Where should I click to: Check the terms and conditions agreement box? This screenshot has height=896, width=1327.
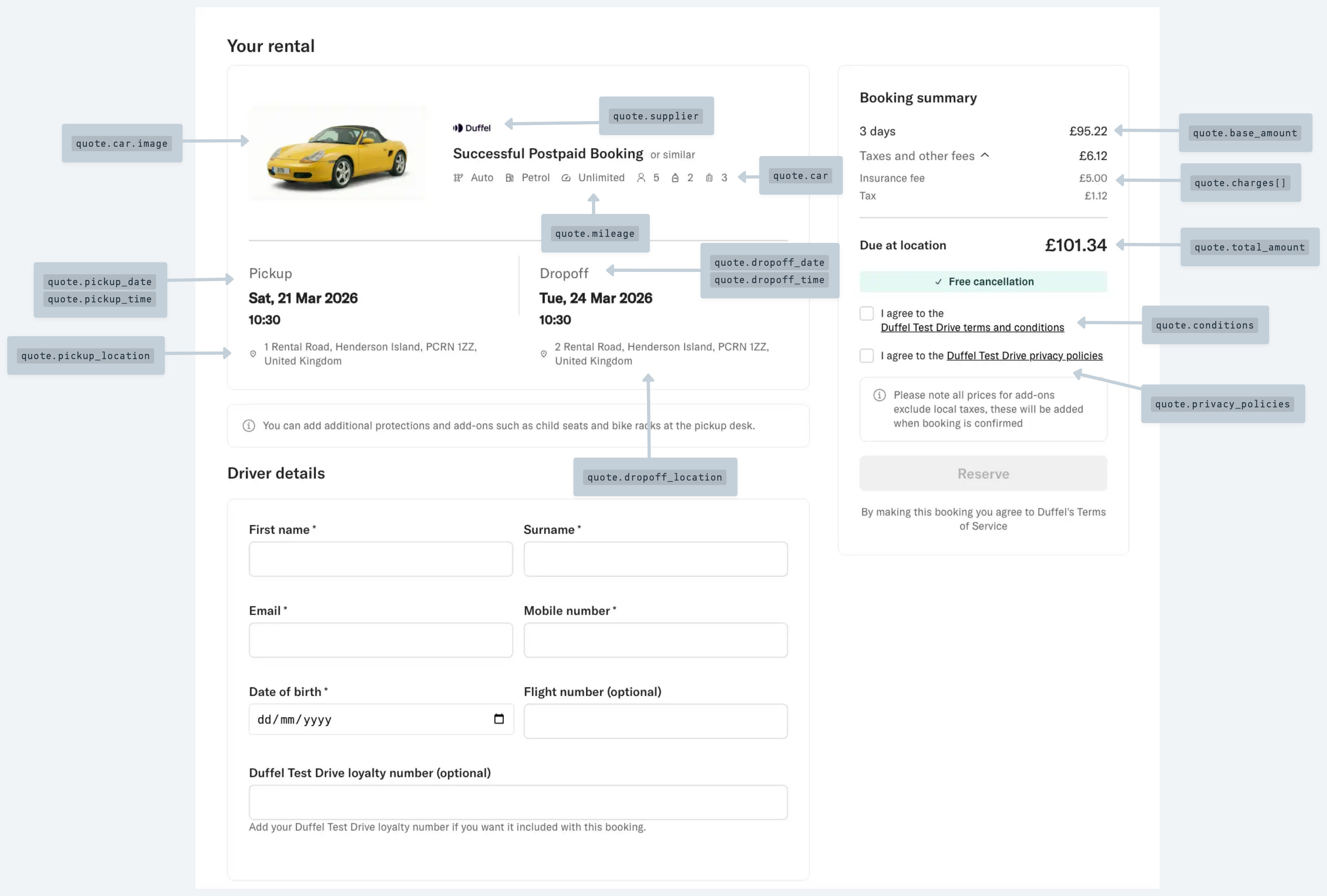pyautogui.click(x=866, y=313)
